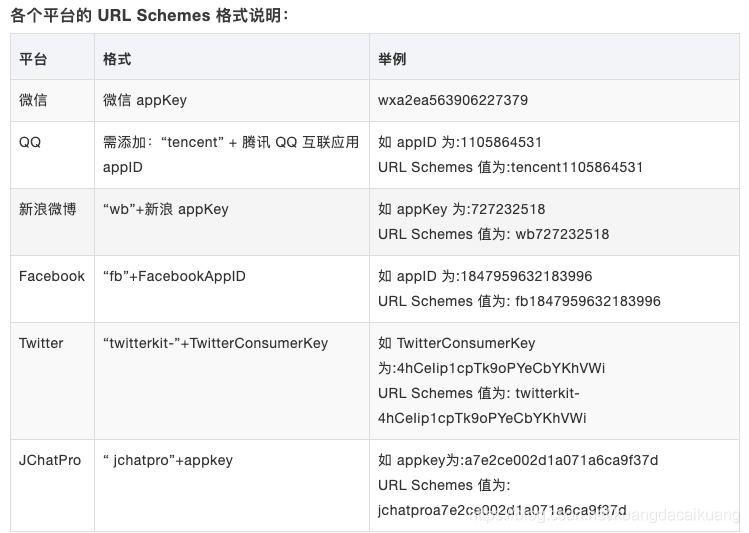749x533 pixels.
Task: Click the 平台 column header
Action: [33, 59]
